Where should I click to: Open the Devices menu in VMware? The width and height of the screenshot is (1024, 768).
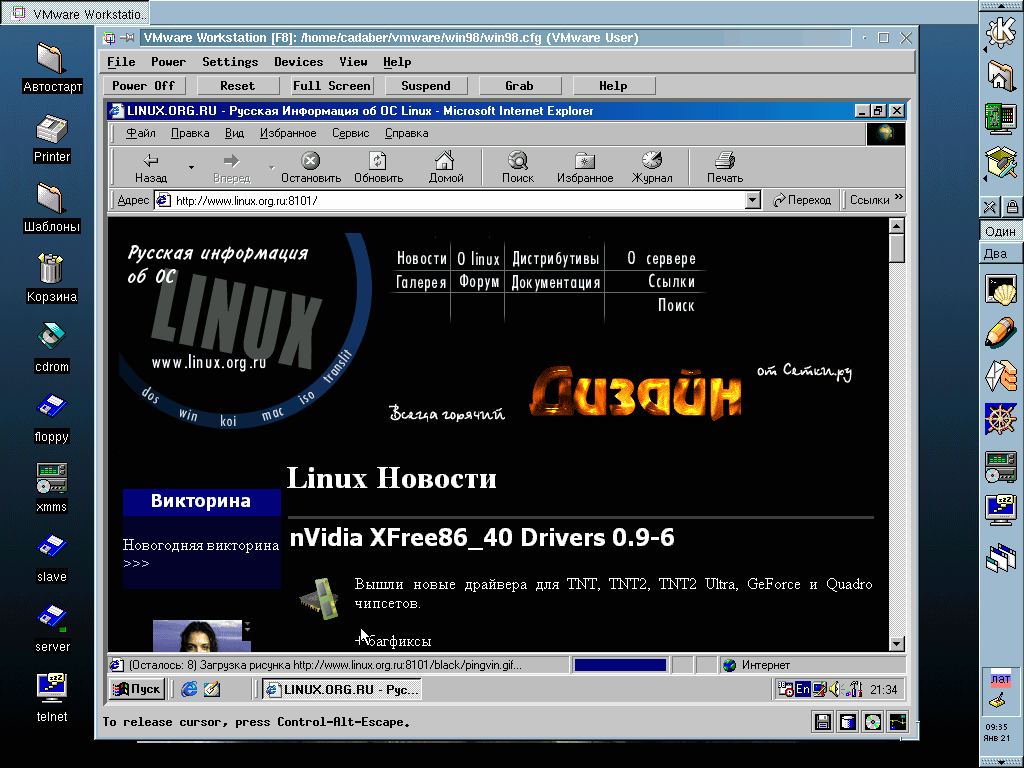[x=298, y=62]
